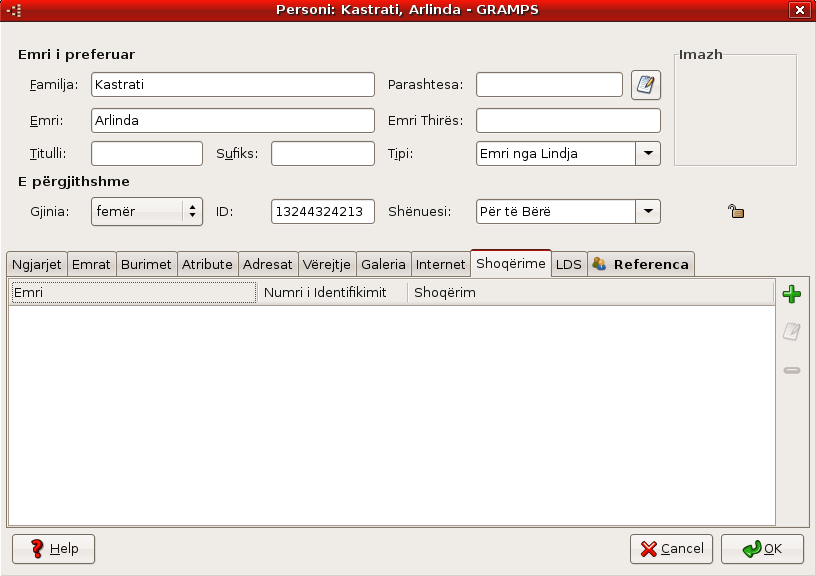Switch to the Ngjarjet tab
This screenshot has height=576, width=816.
(36, 264)
